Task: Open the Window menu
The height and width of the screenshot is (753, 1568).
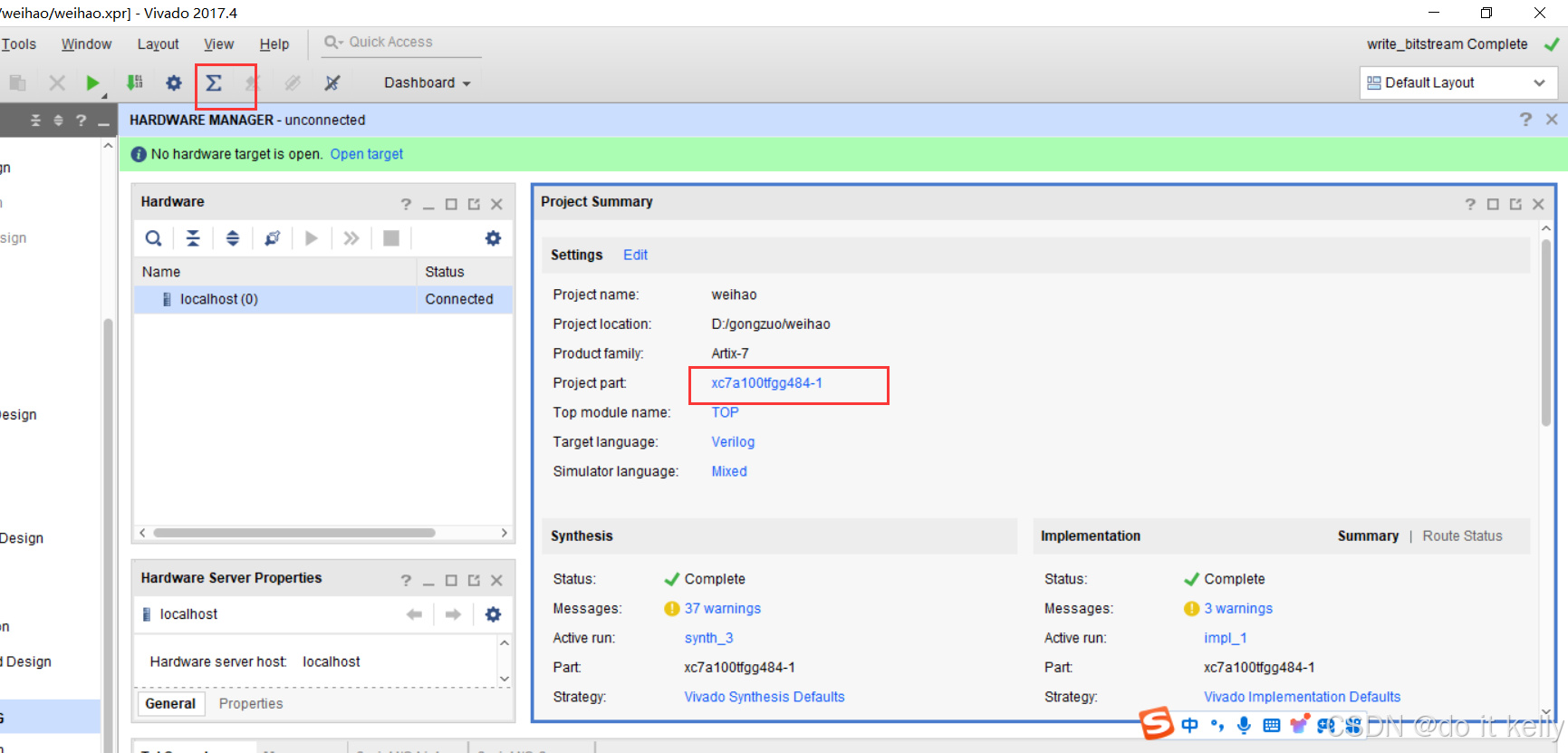Action: point(86,43)
